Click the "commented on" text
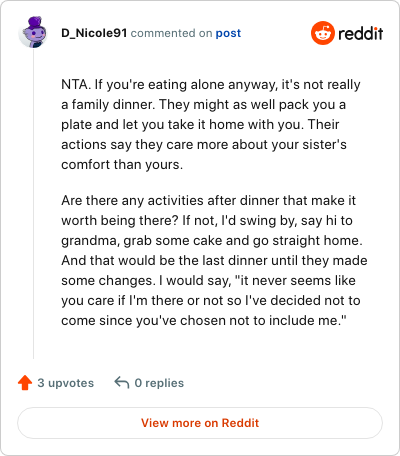Image resolution: width=400 pixels, height=456 pixels. tap(171, 33)
